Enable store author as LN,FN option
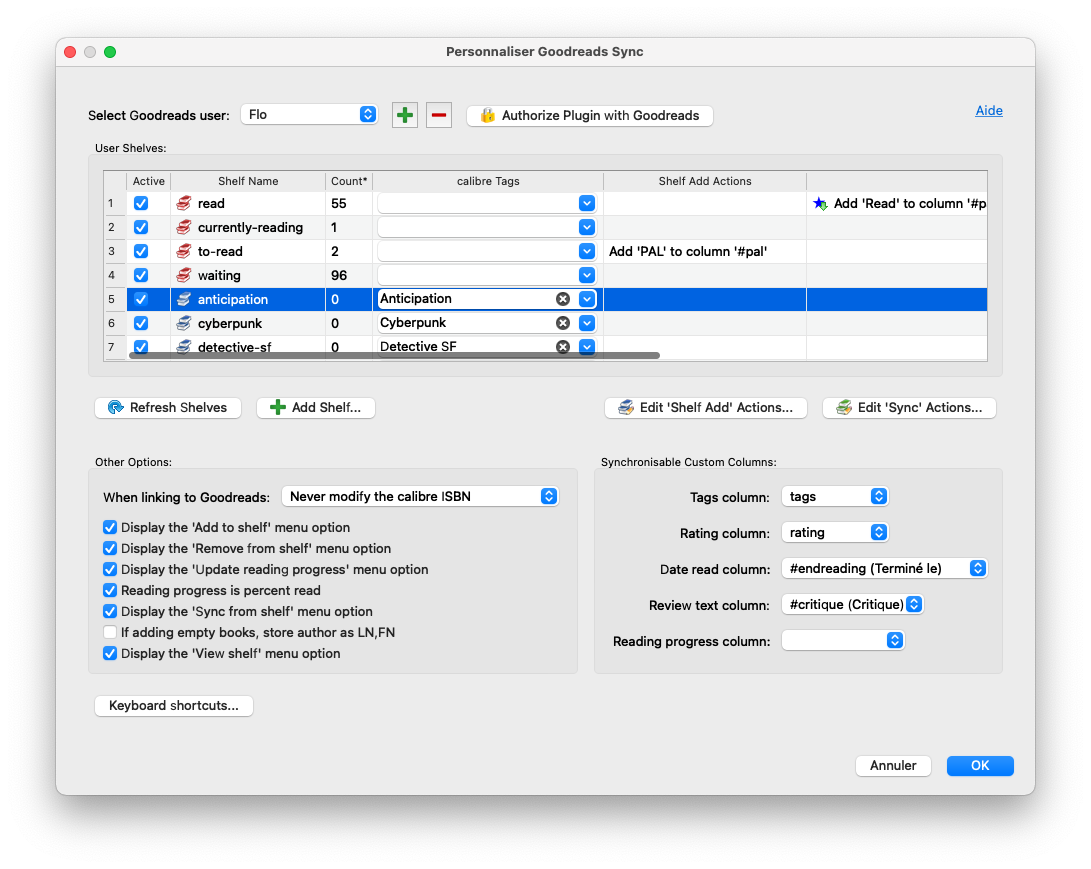The image size is (1091, 869). click(110, 632)
